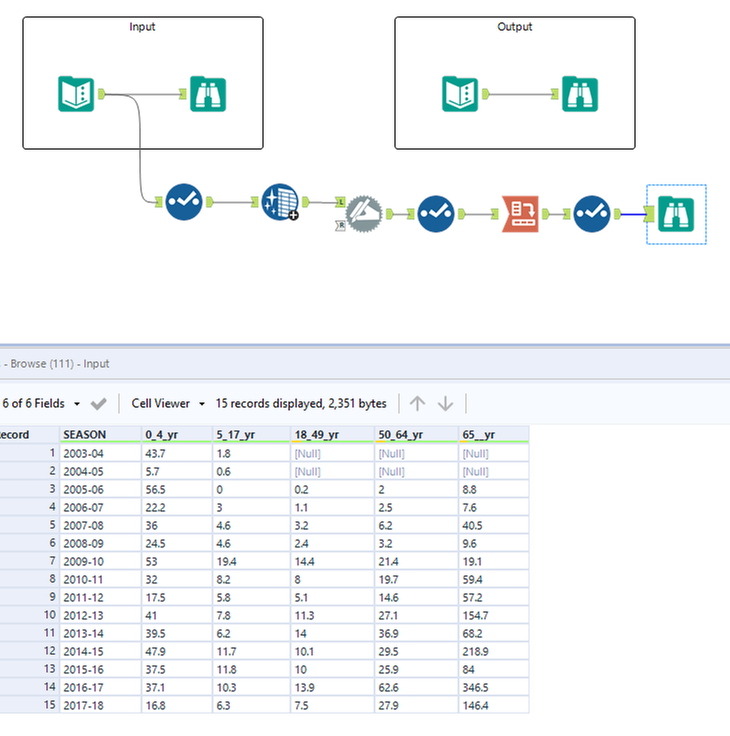This screenshot has width=730, height=736.
Task: Select the 2003-04 season cell
Action: coord(100,453)
